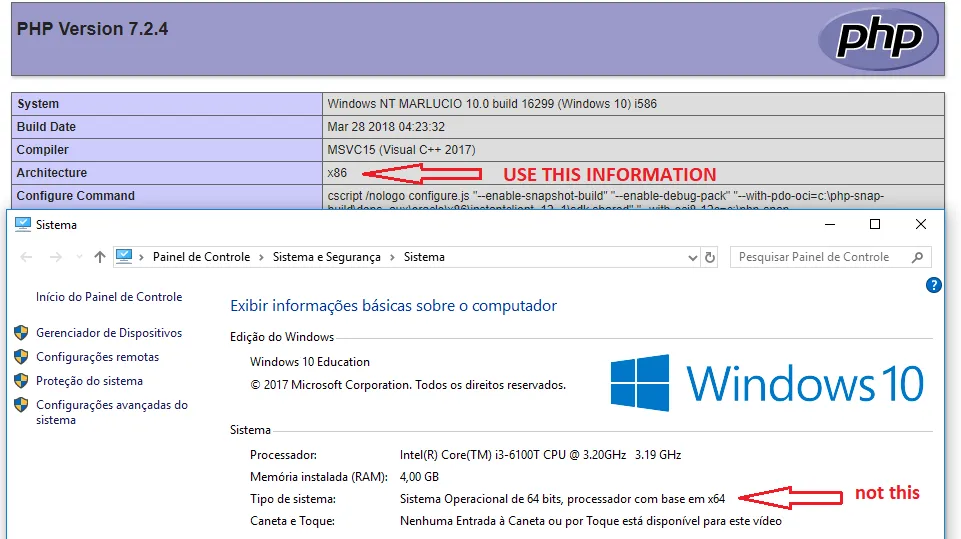Select the MSVC15 (Visual C++ 2017) compiler value
Viewport: 961px width, 539px height.
pos(401,150)
